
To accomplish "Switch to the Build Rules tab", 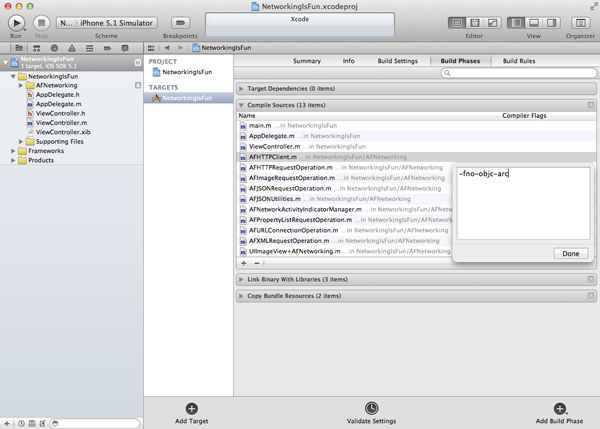I will coord(519,61).
